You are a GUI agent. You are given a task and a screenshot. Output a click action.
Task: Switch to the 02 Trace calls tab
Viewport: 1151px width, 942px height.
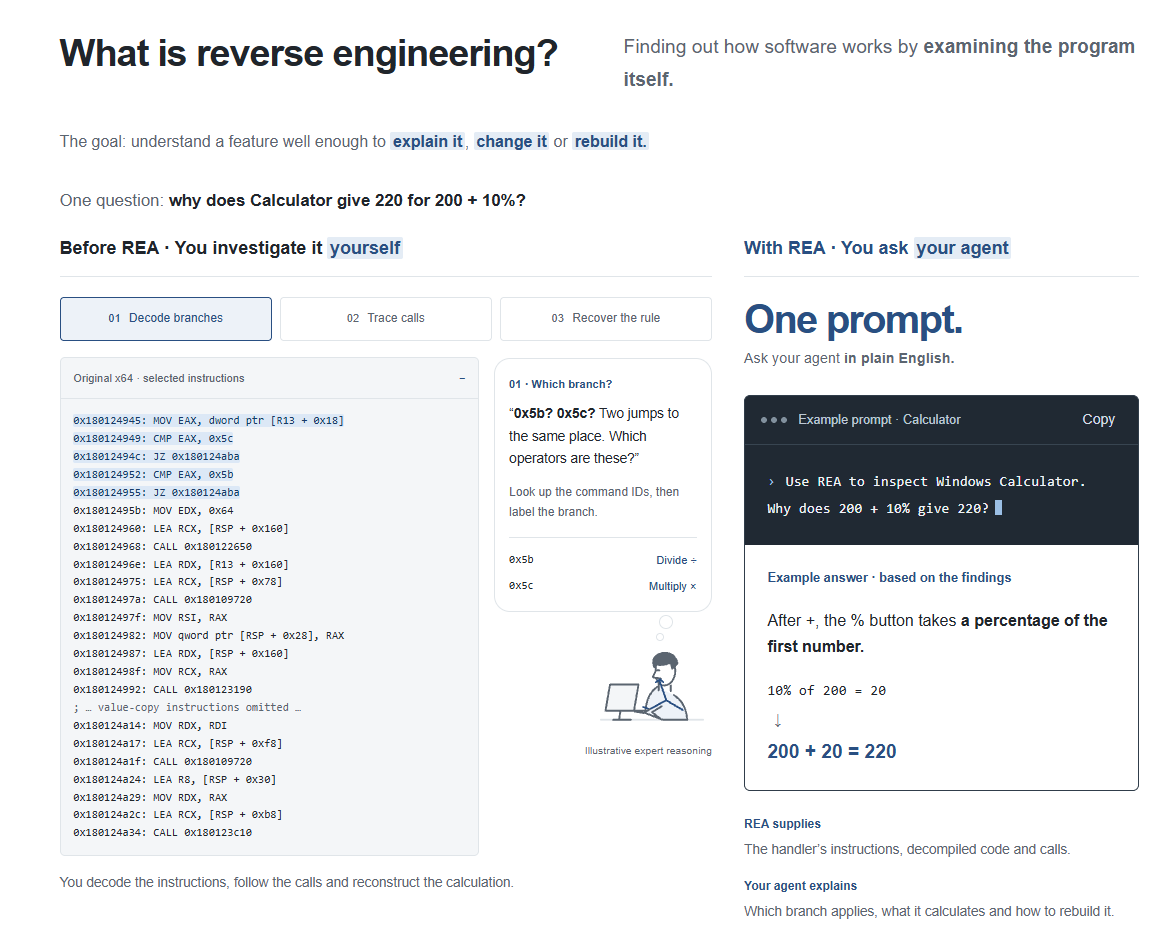pos(385,319)
